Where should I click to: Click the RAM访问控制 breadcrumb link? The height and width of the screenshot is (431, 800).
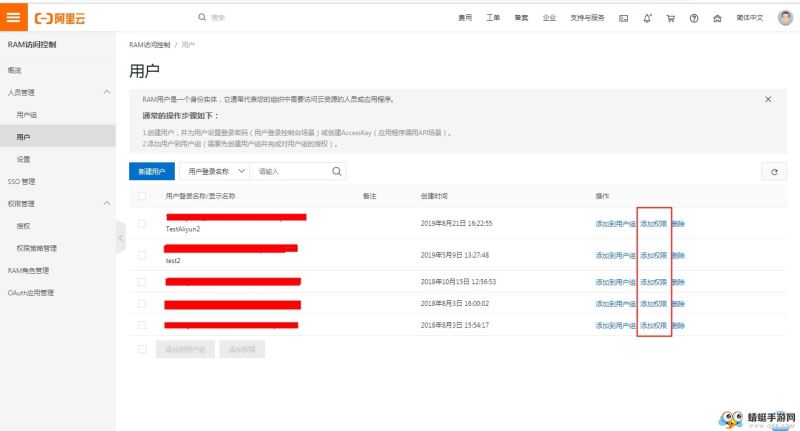[149, 45]
